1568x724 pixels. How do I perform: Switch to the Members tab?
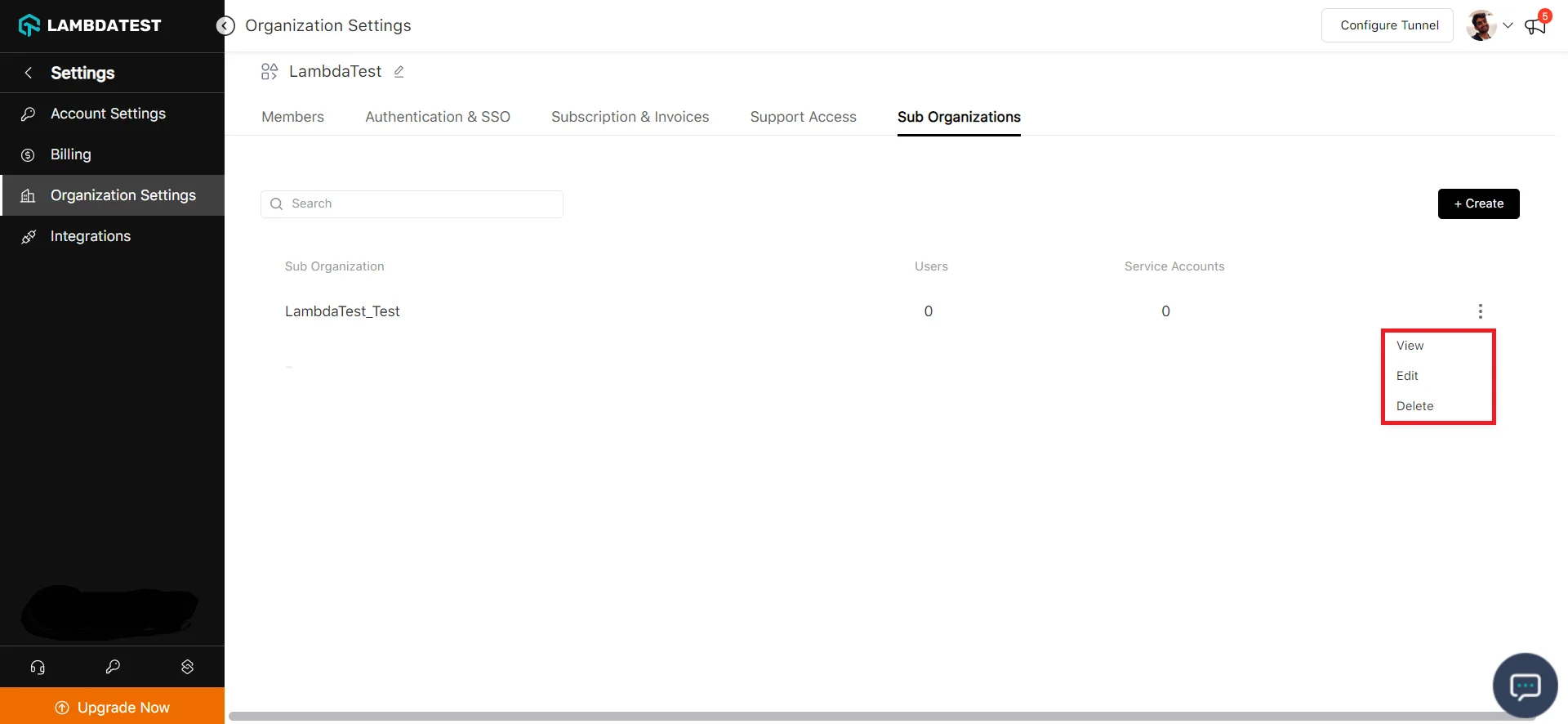[x=292, y=117]
